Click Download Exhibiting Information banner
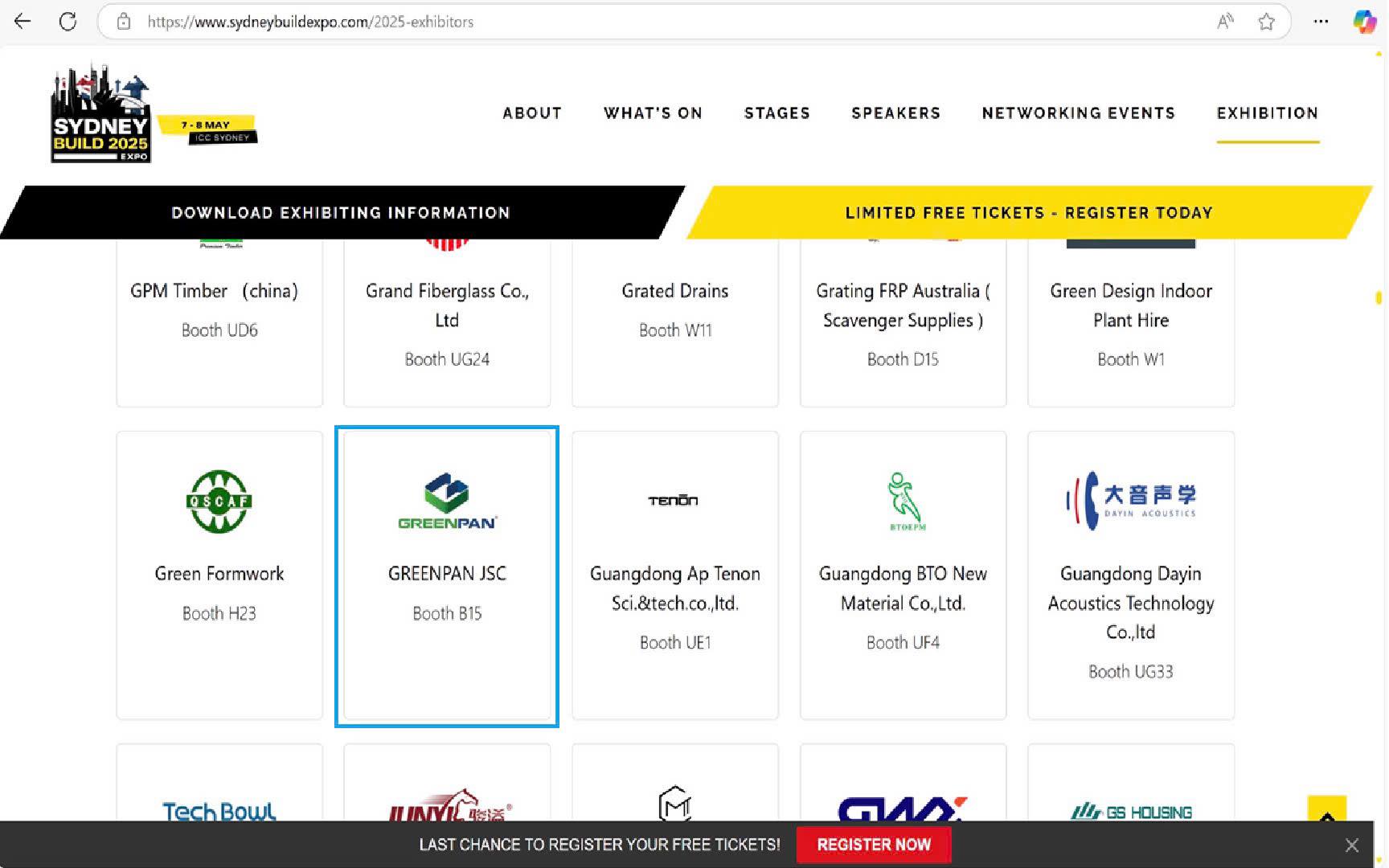 341,212
